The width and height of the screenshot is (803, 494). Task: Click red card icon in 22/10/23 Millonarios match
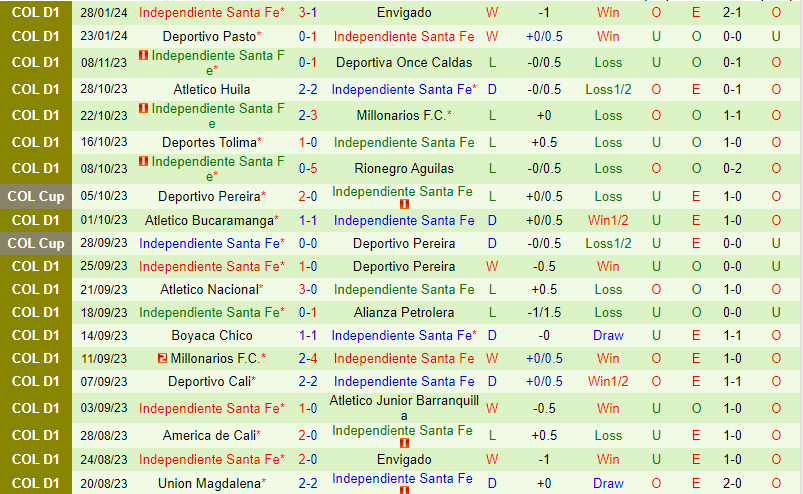click(x=144, y=108)
